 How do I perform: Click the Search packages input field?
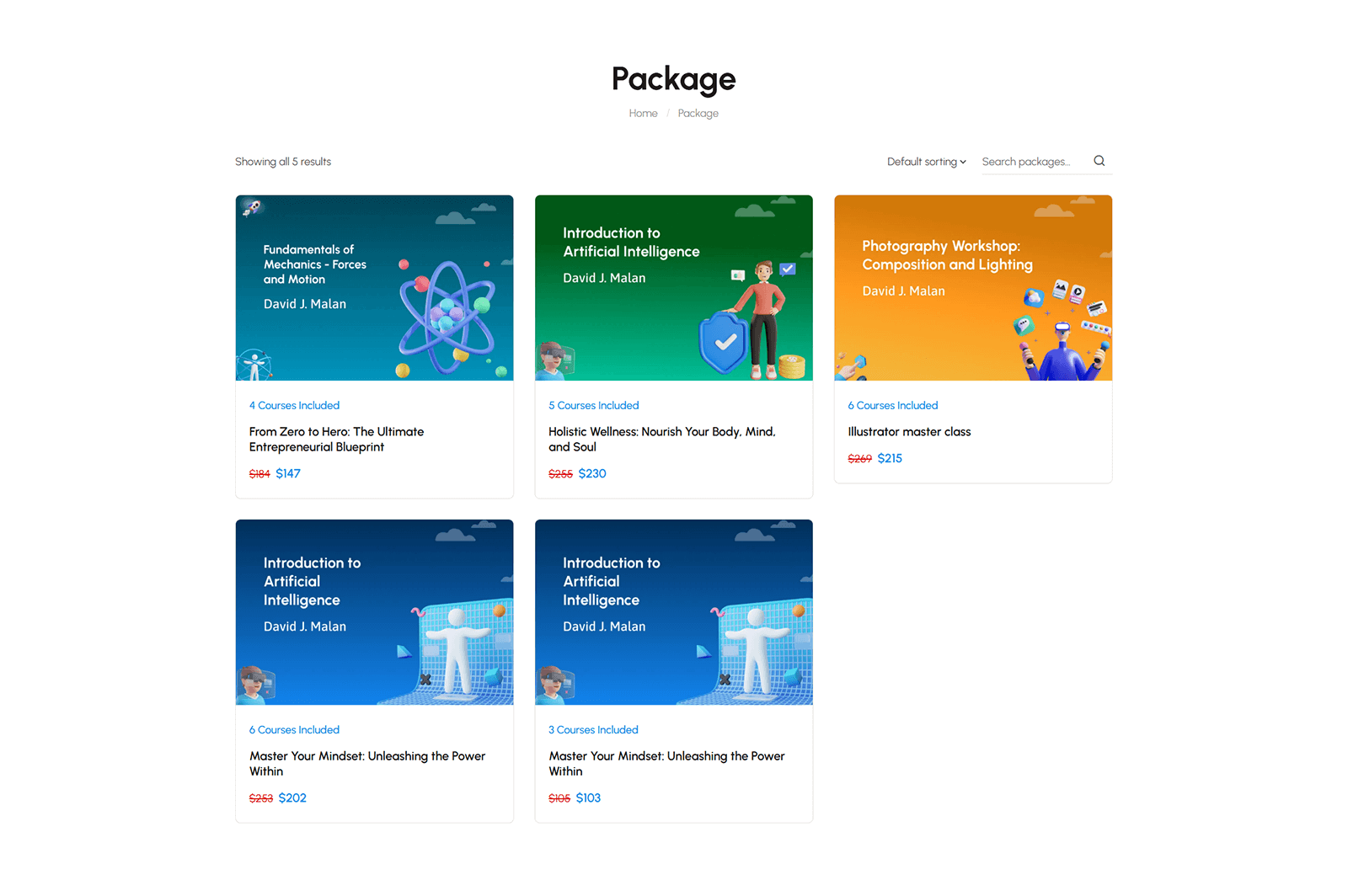pos(1031,162)
